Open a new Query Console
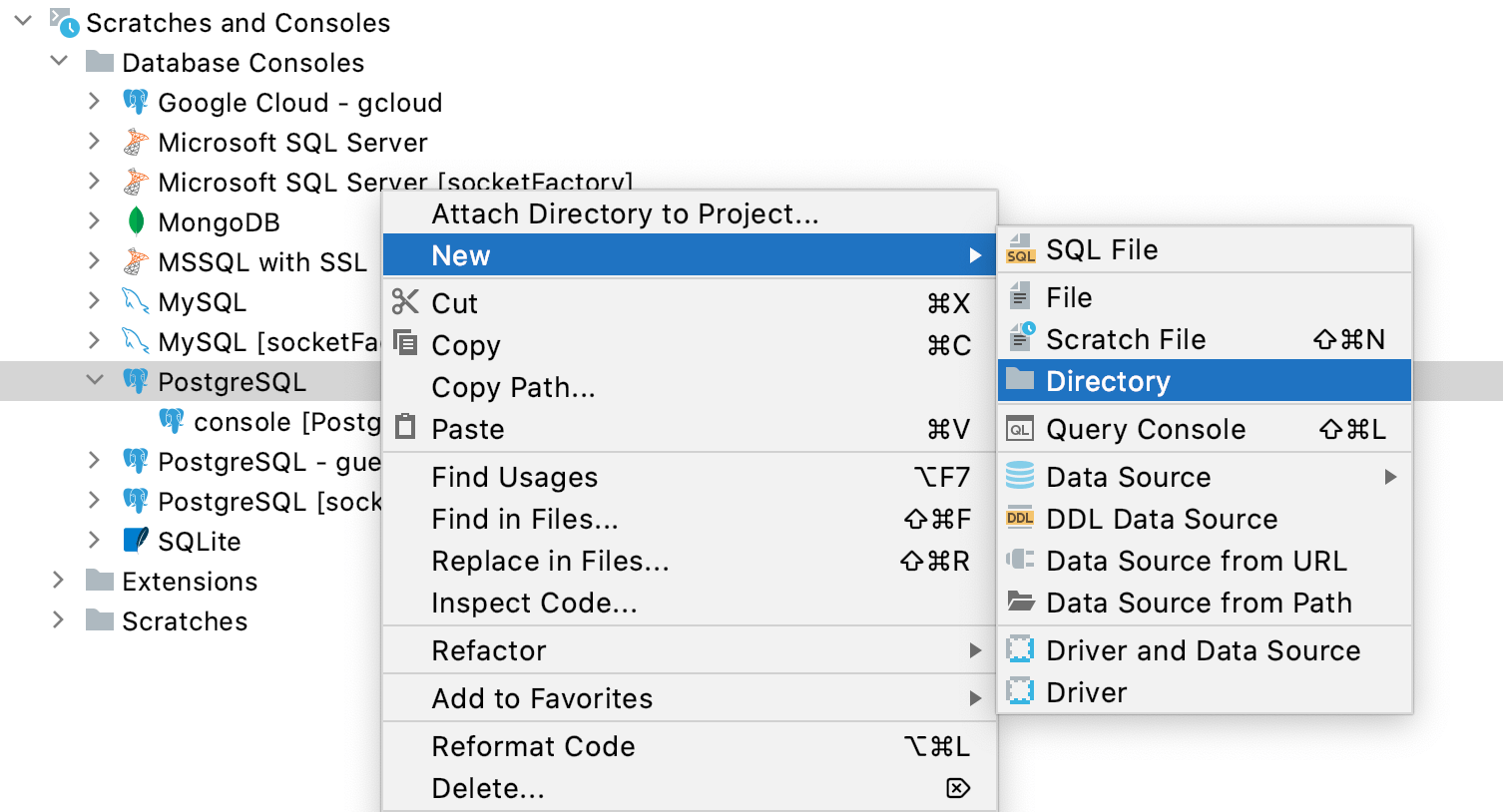The width and height of the screenshot is (1503, 812). (1146, 429)
